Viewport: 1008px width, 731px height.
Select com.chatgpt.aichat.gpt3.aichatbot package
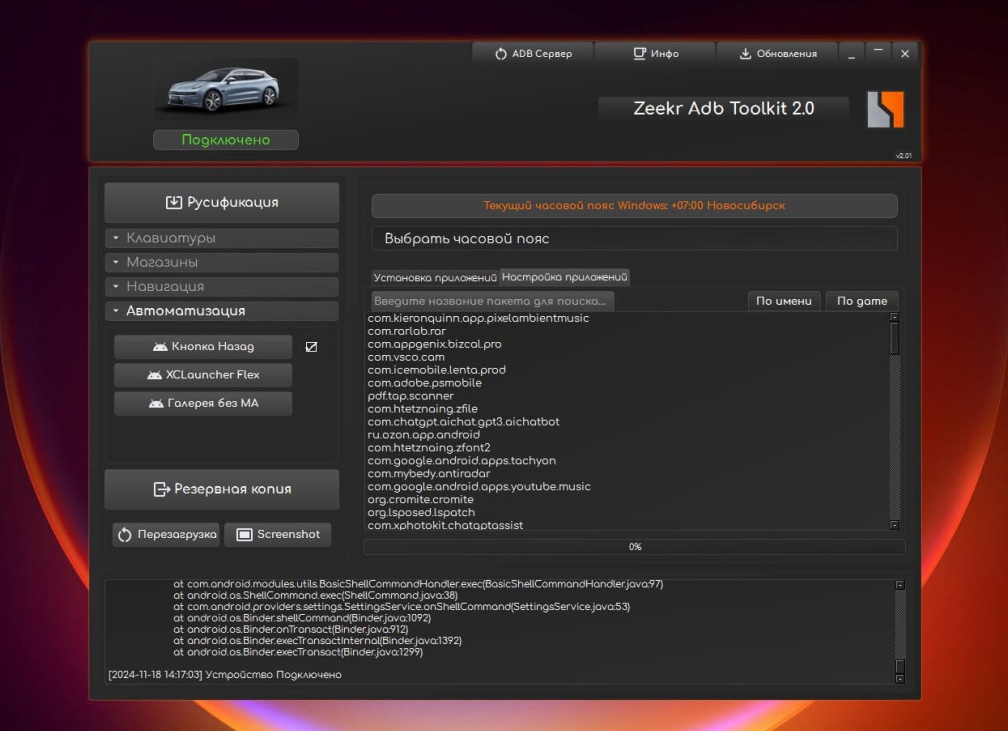click(464, 422)
